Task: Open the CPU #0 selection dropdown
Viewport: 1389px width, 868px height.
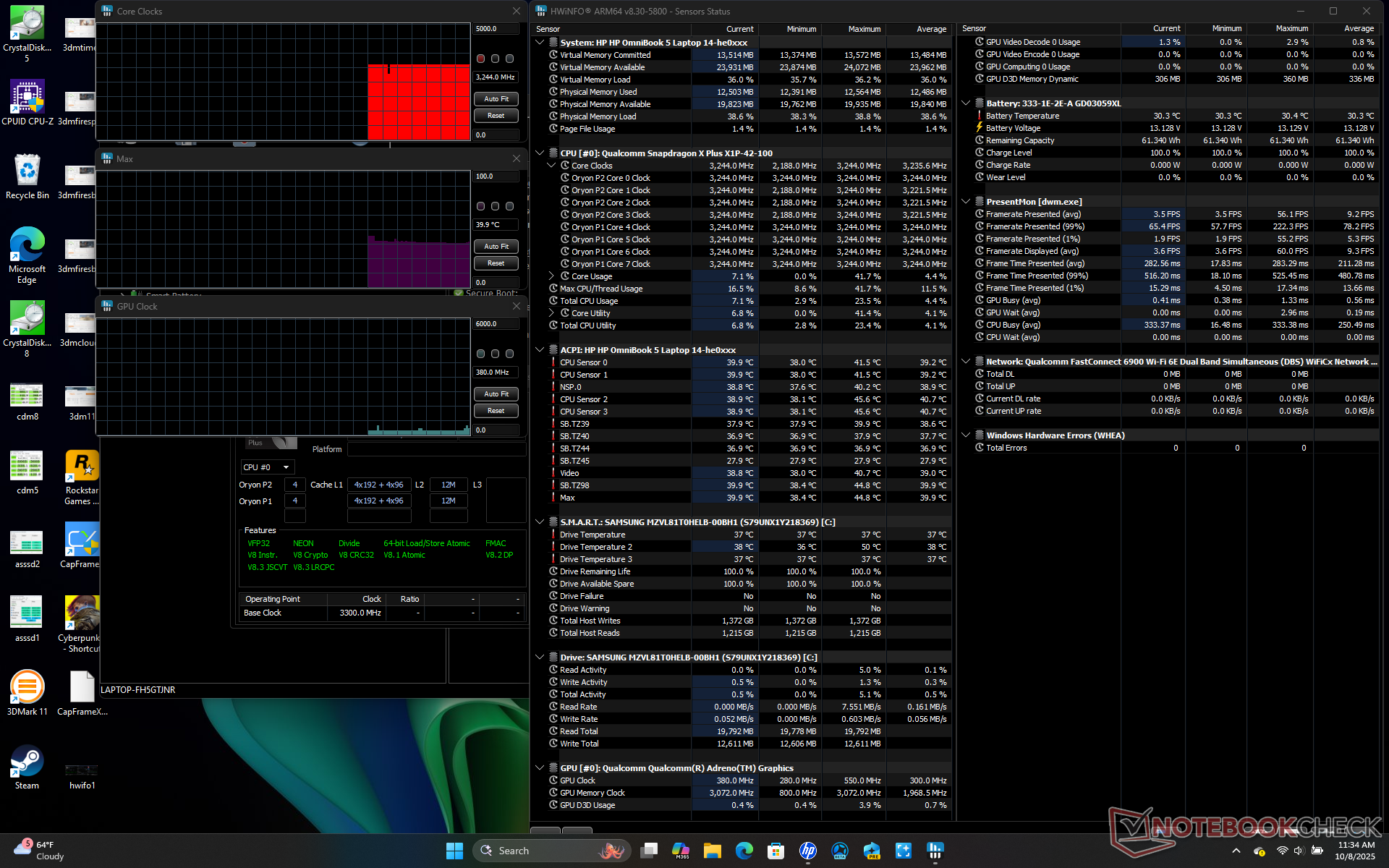Action: [x=267, y=467]
